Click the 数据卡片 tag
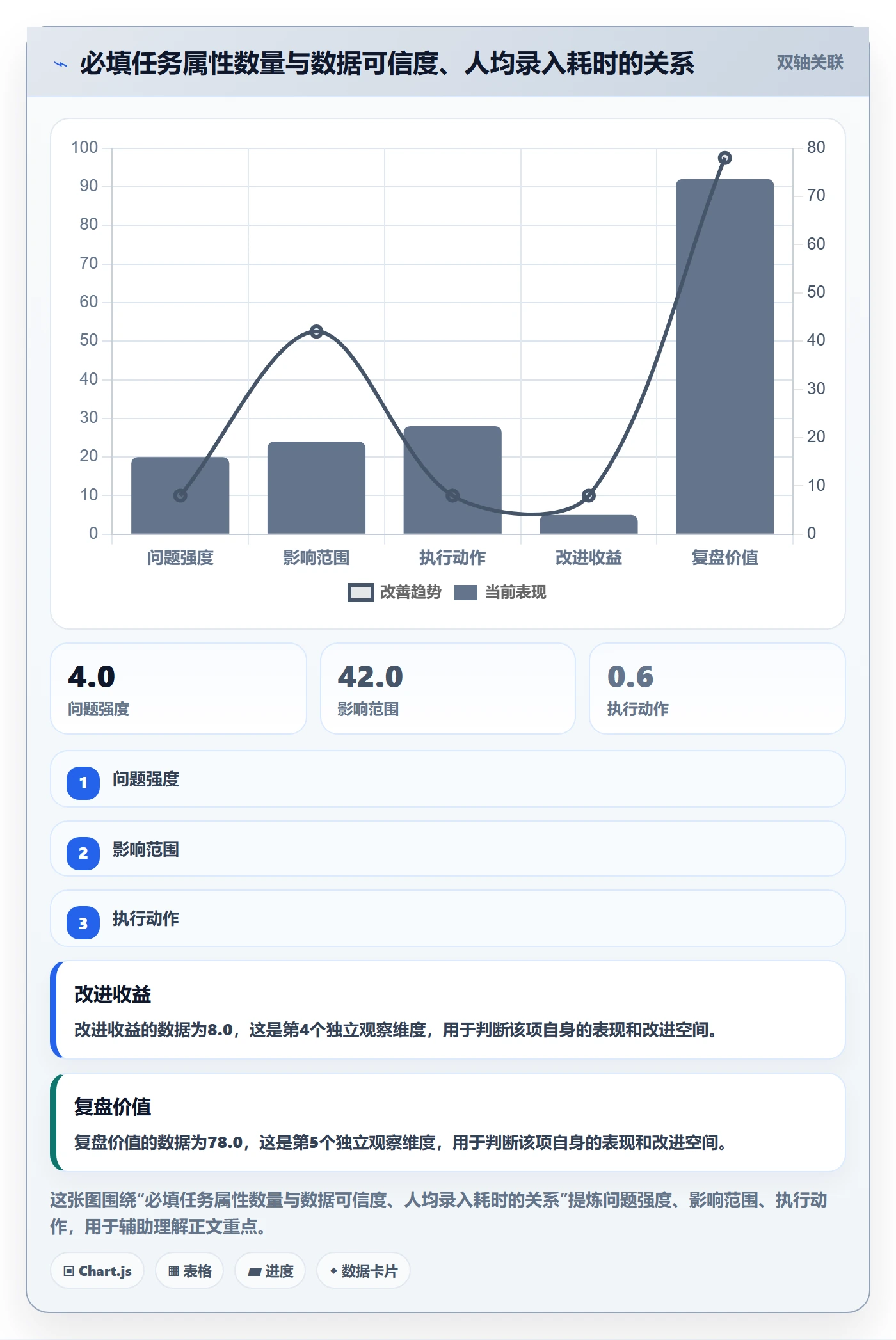Image resolution: width=896 pixels, height=1340 pixels. pyautogui.click(x=364, y=1271)
